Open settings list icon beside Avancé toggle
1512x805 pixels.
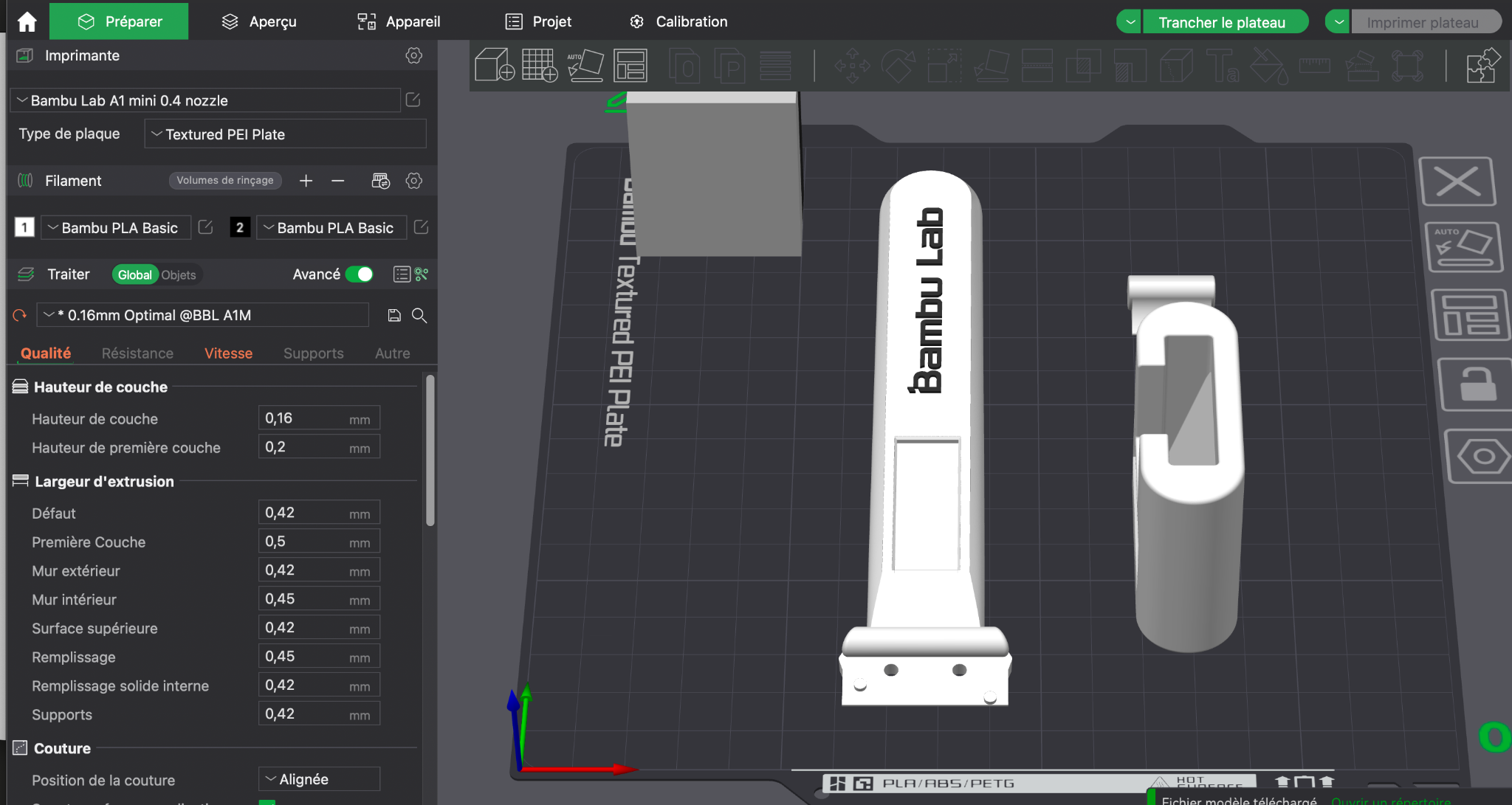coord(402,274)
